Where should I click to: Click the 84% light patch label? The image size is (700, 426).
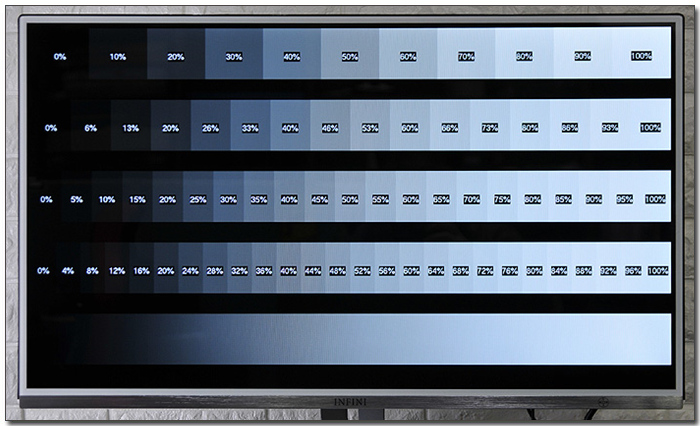[x=559, y=271]
